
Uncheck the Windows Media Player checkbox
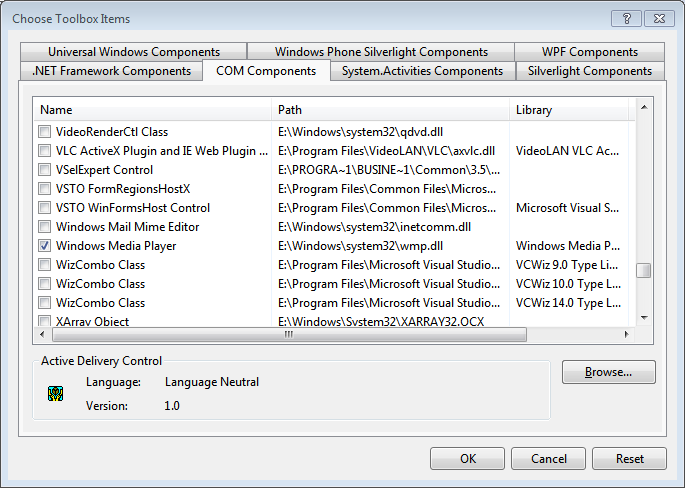point(44,246)
